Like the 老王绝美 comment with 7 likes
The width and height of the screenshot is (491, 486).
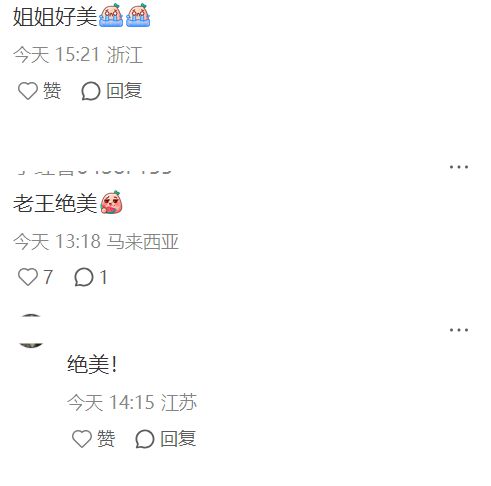coord(28,277)
